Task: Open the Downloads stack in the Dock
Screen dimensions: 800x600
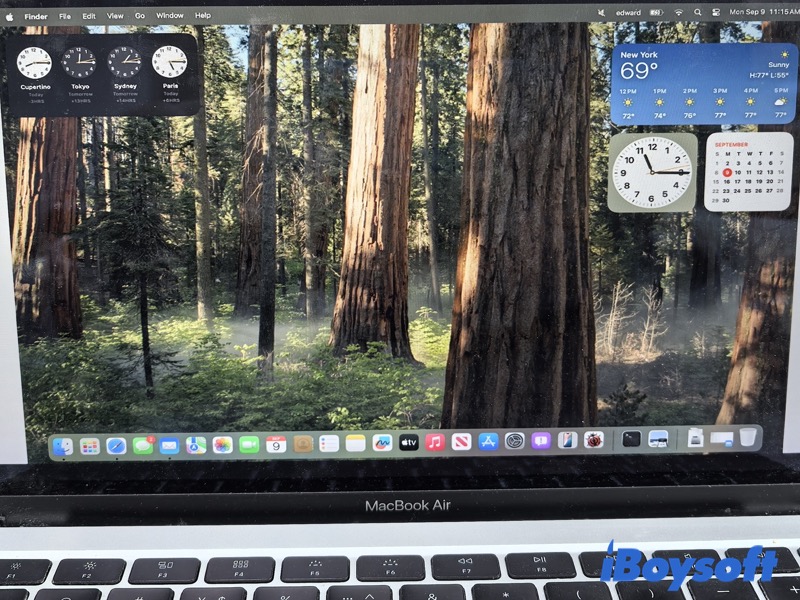Action: pyautogui.click(x=696, y=438)
